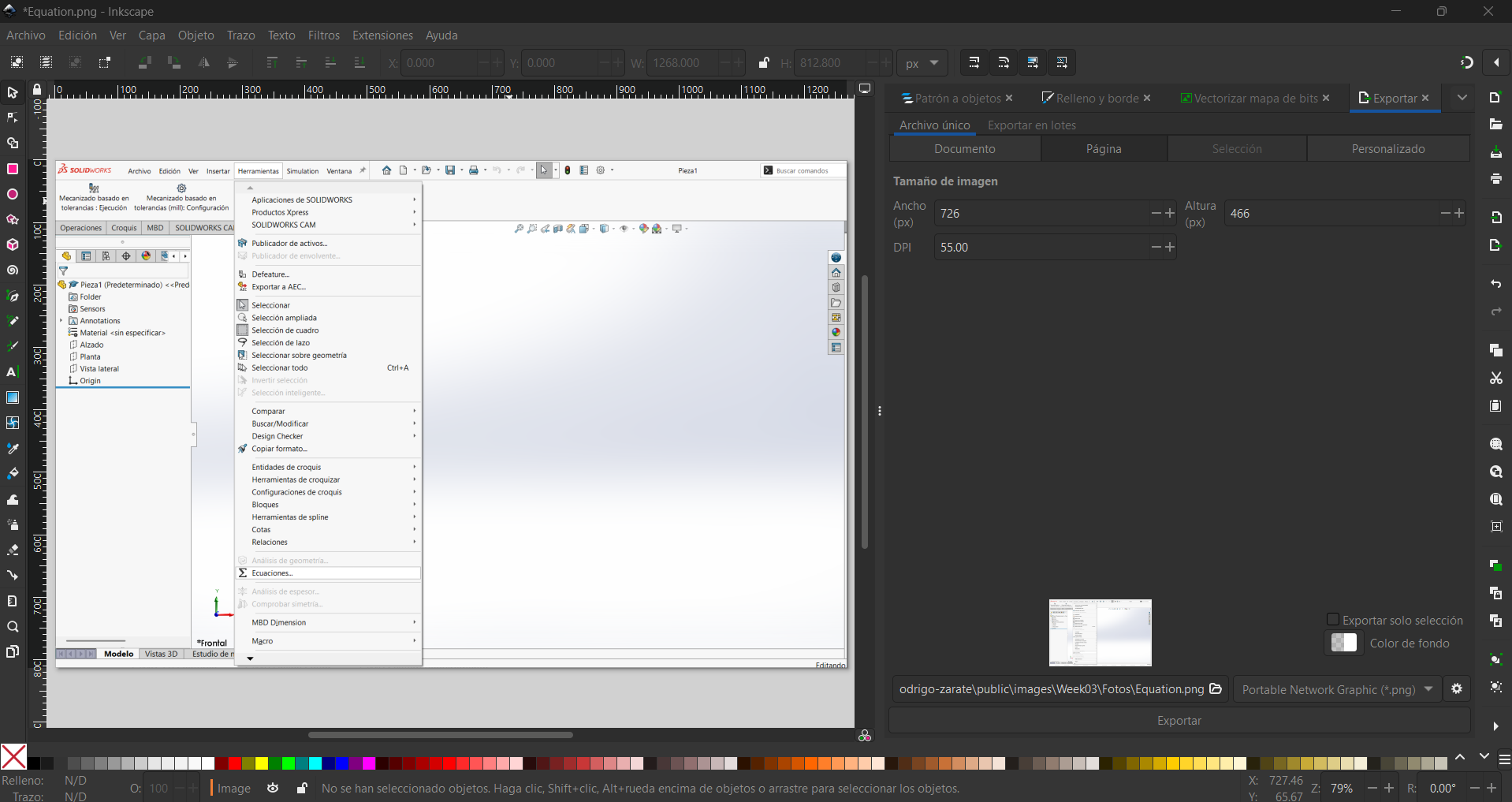
Task: Toggle moving gradients with objects
Action: 1032,62
